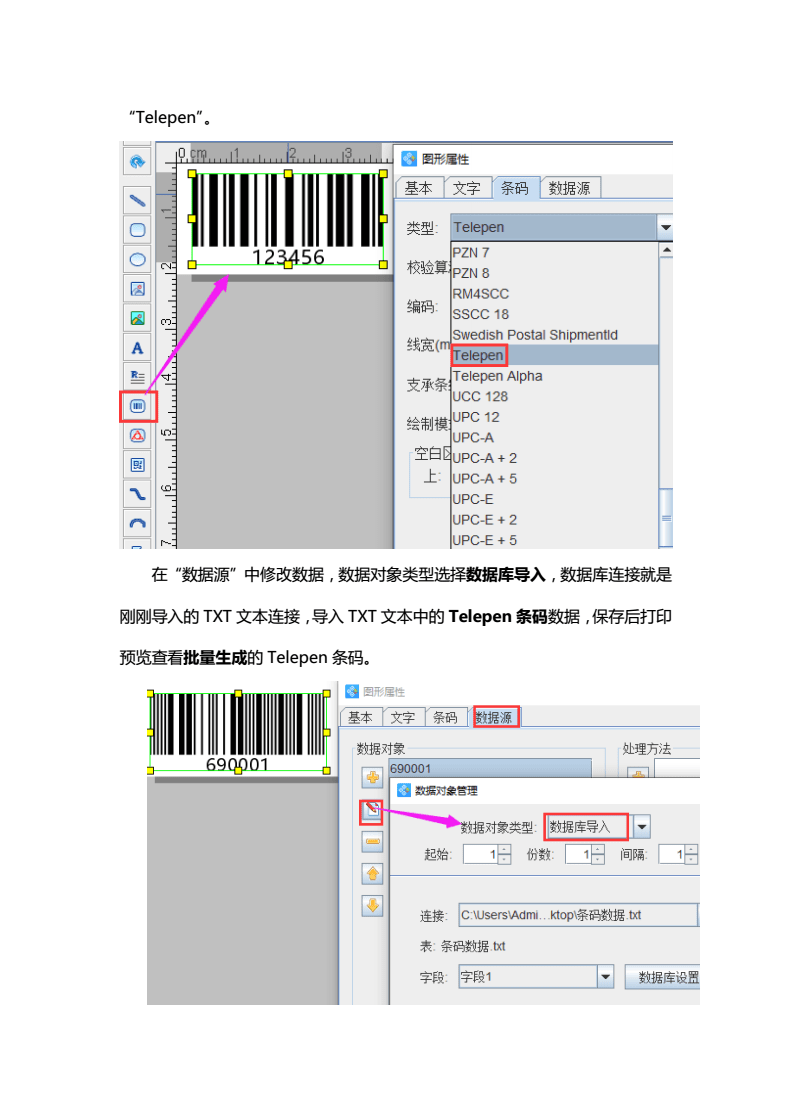Open the 基本 tab in upper dialog

pyautogui.click(x=418, y=188)
